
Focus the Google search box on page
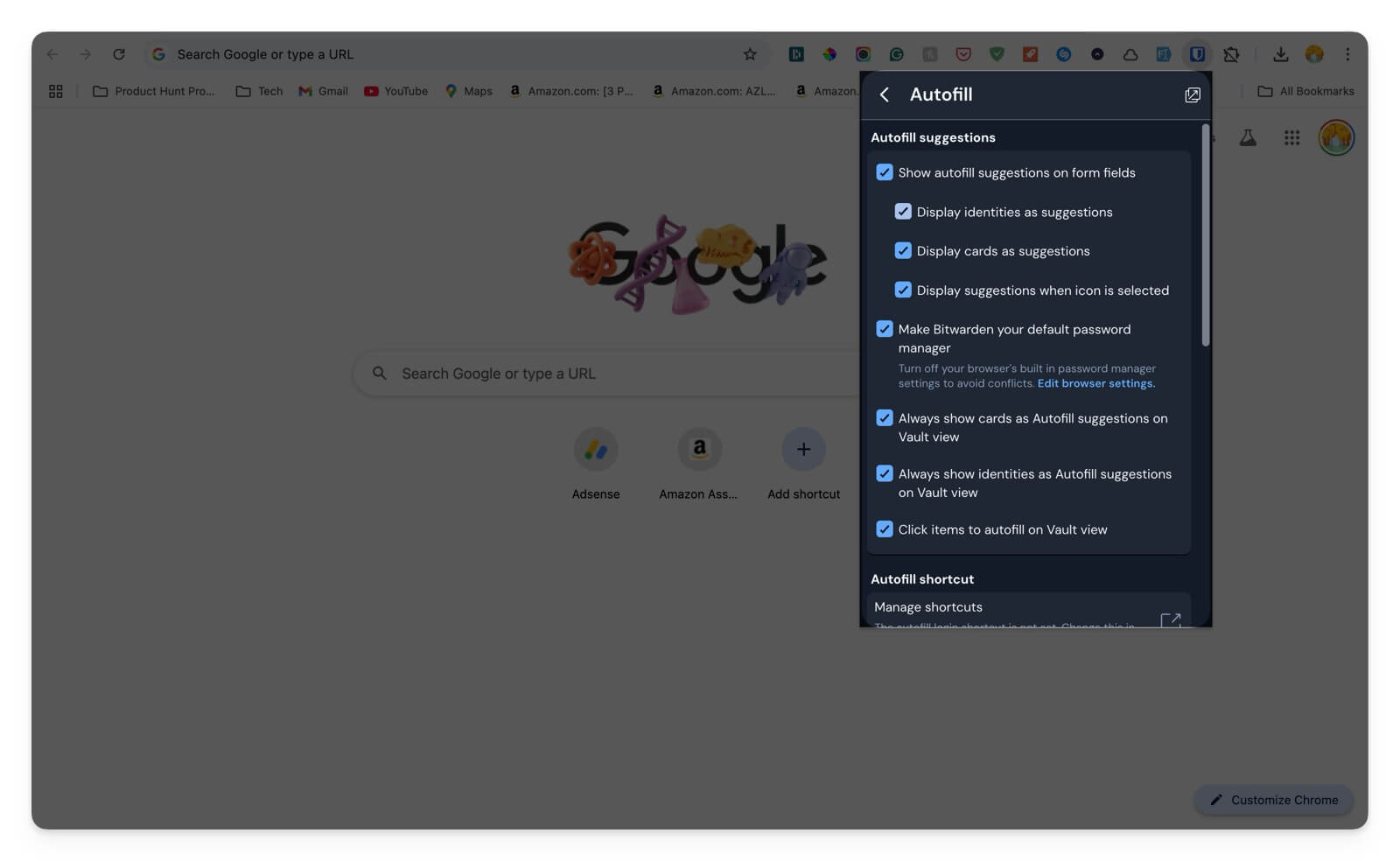[x=607, y=374]
